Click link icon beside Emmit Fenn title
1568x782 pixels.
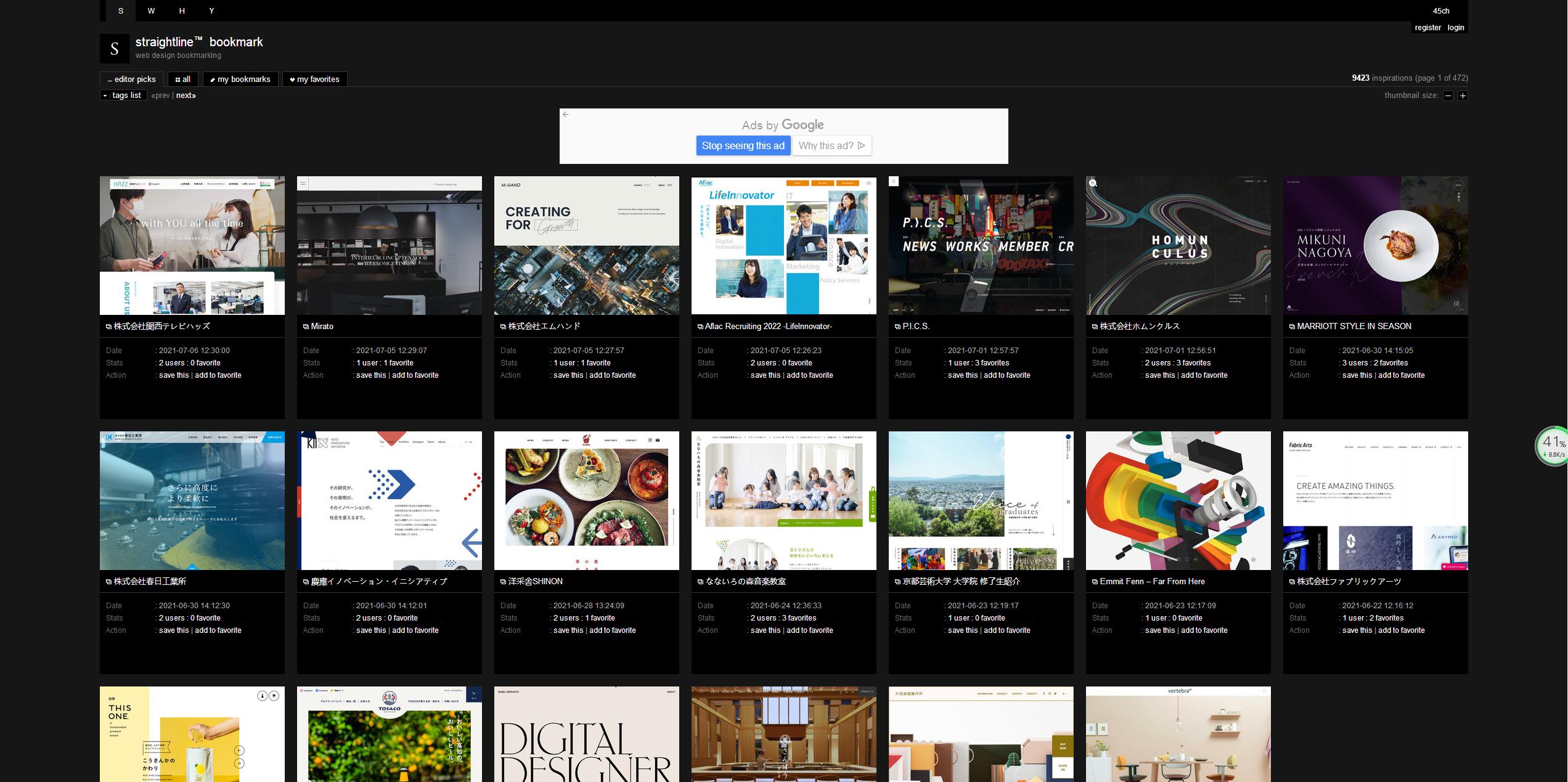(1095, 582)
